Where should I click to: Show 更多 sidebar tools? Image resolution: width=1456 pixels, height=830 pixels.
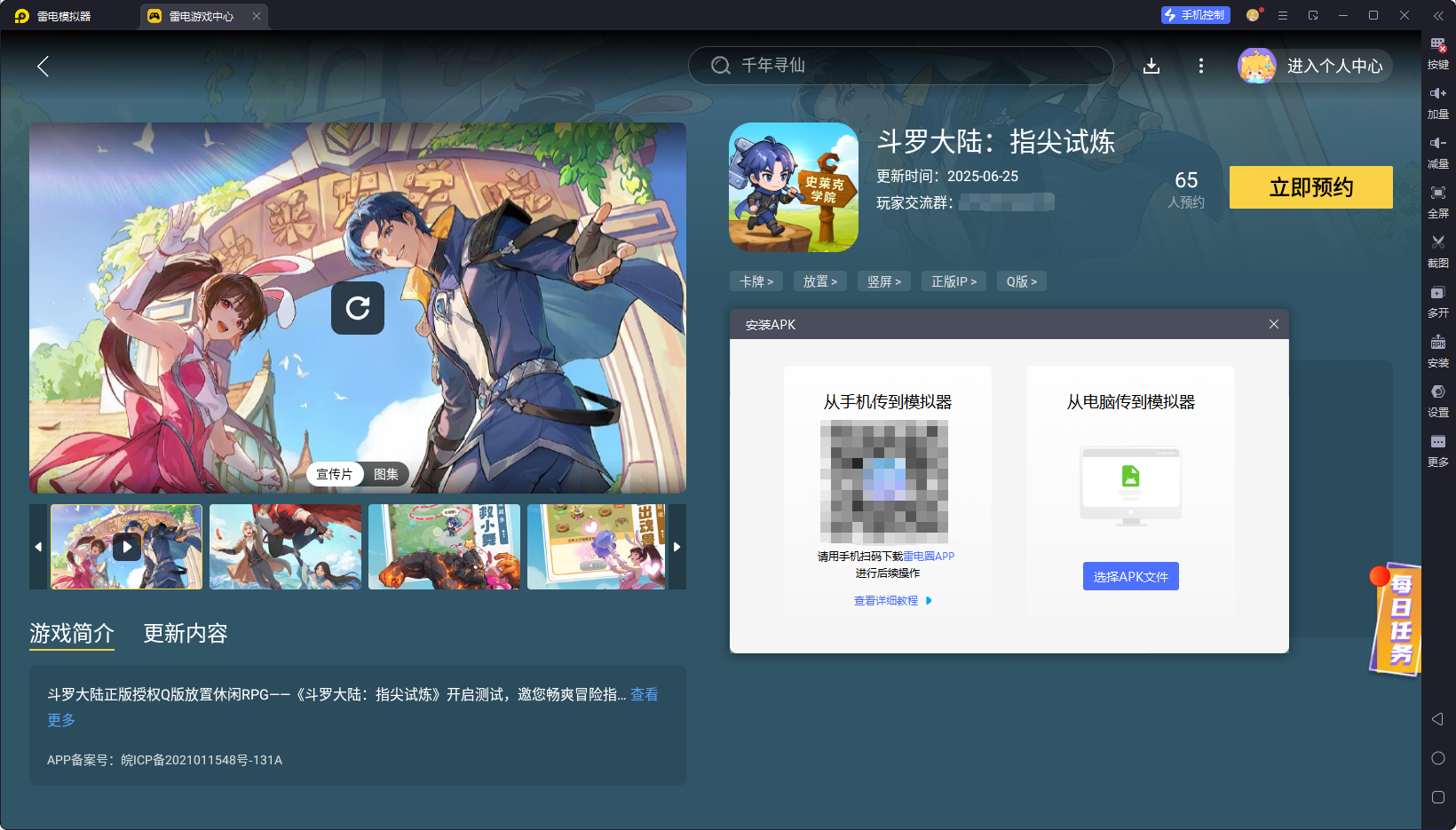1438,451
